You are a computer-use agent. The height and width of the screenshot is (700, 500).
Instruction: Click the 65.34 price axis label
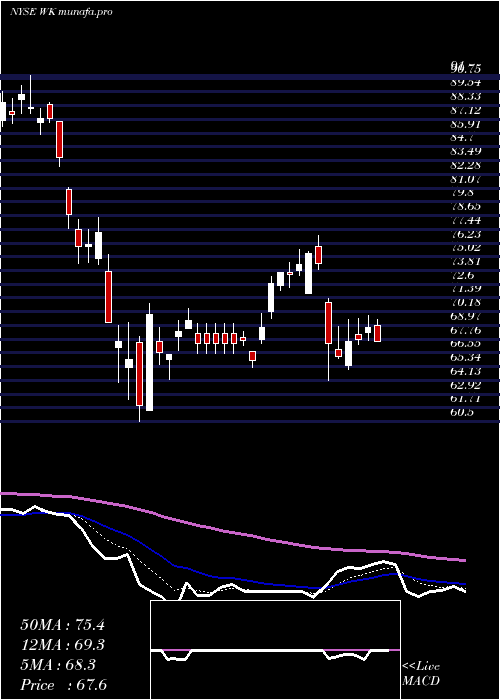(466, 358)
